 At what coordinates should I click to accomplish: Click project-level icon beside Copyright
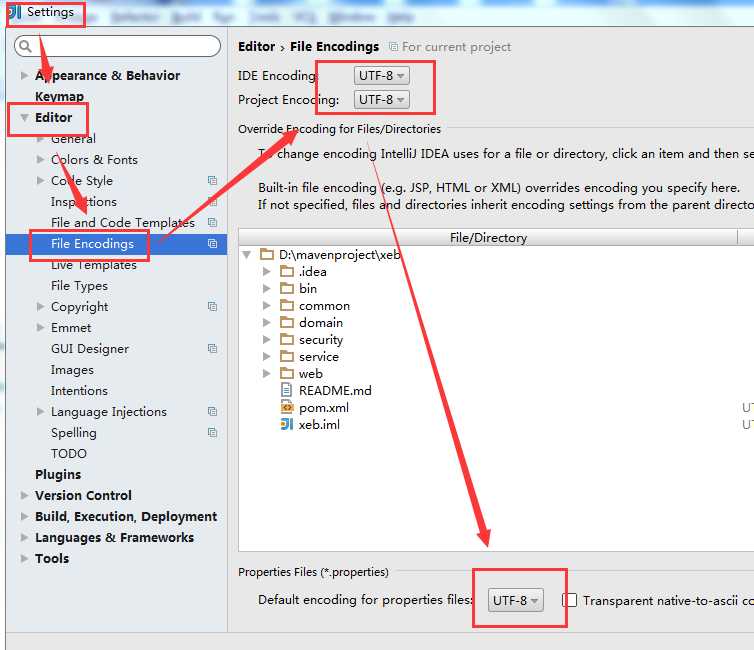[212, 306]
